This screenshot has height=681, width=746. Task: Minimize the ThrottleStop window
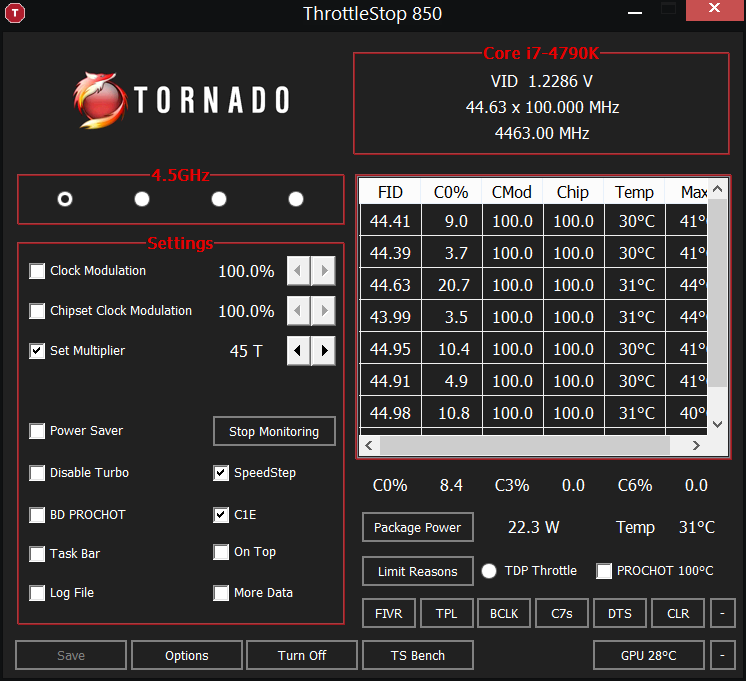[635, 13]
